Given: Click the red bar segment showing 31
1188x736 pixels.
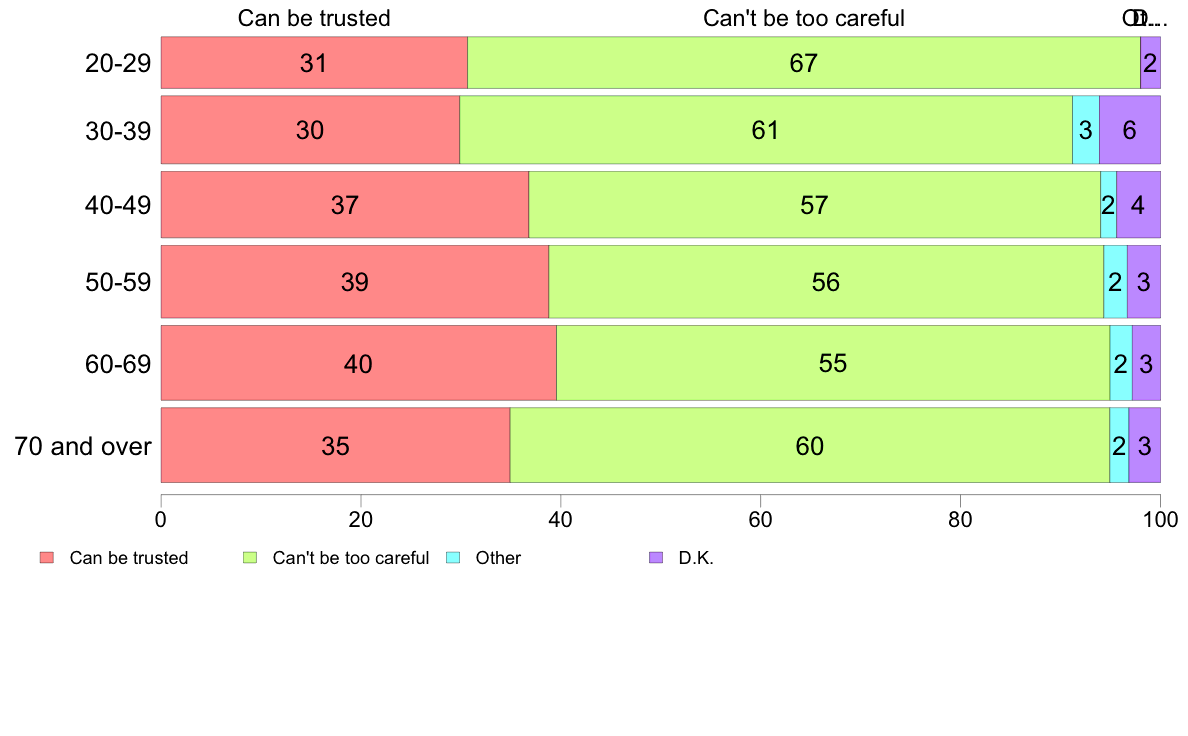Looking at the screenshot, I should [x=314, y=63].
